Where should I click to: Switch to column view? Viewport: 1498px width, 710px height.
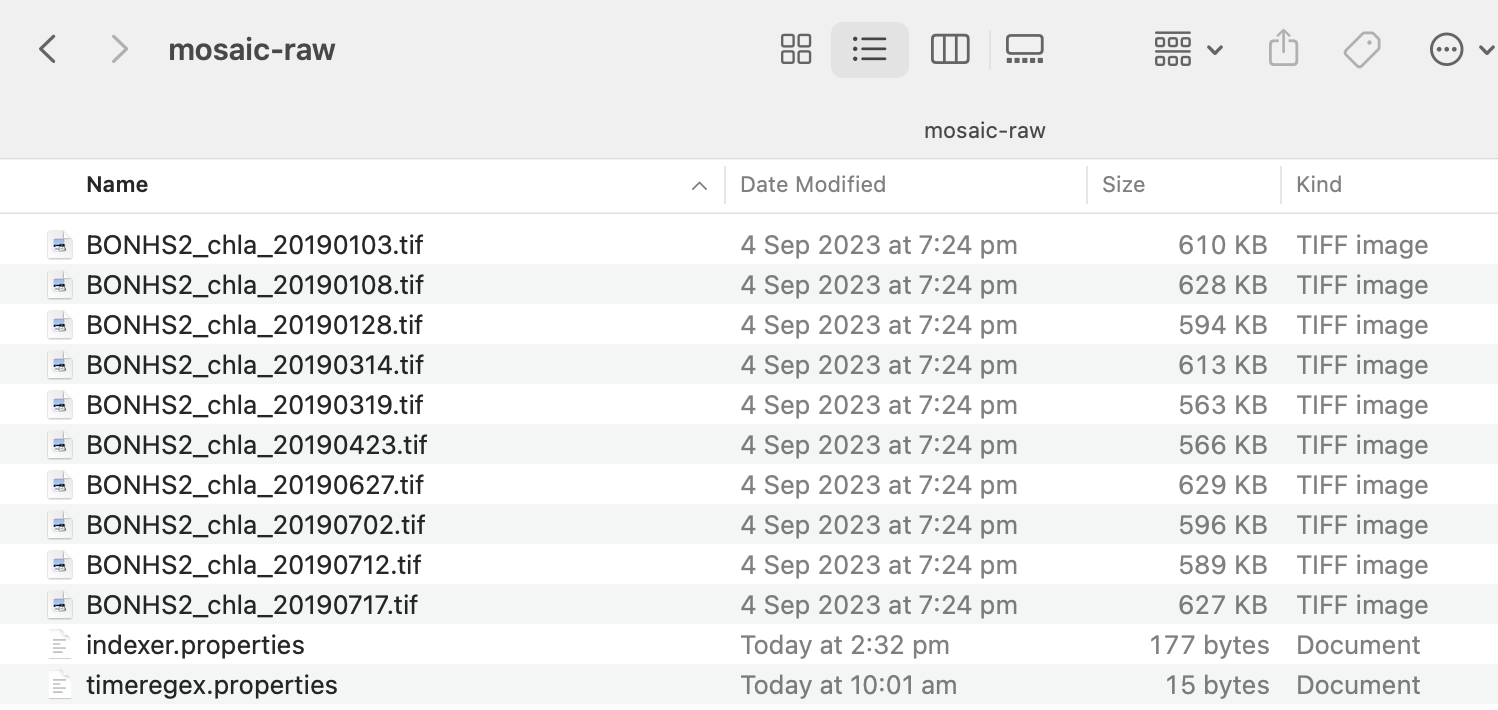point(949,48)
